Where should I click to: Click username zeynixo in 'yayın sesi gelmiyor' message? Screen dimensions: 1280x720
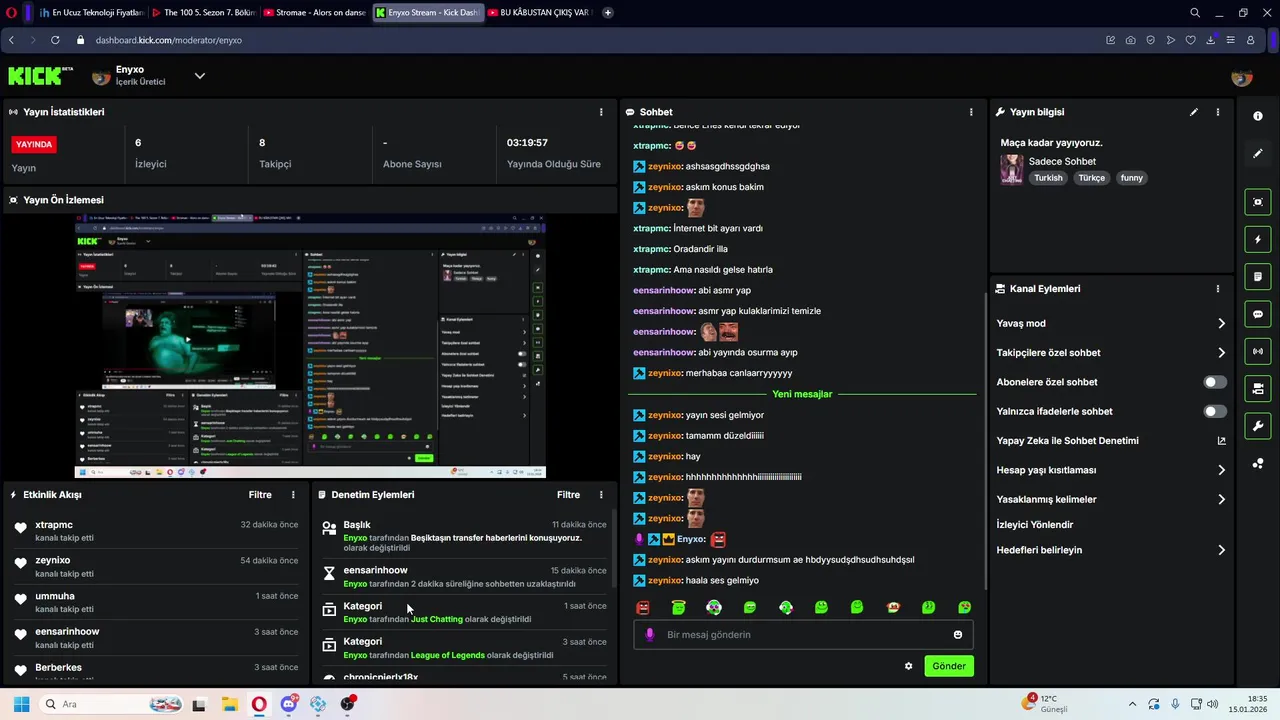pyautogui.click(x=665, y=415)
